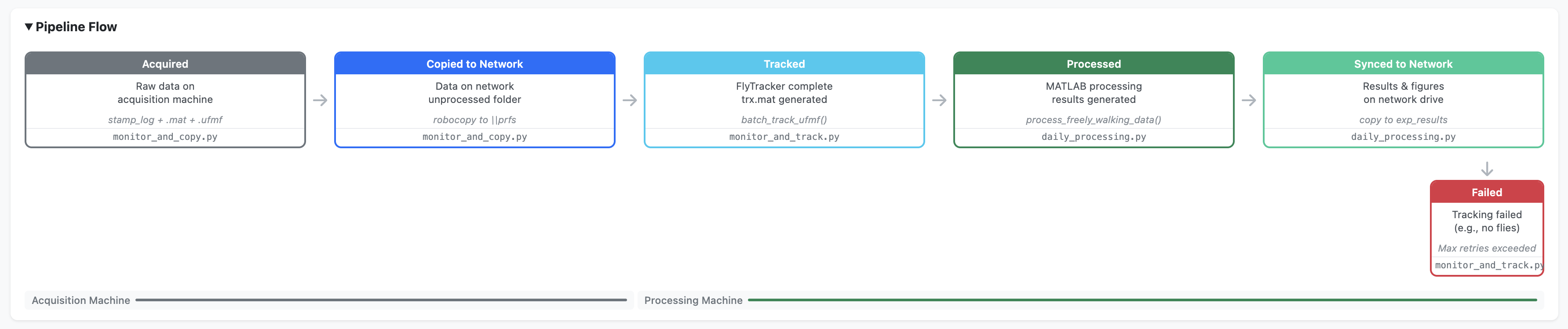Click the arrow from Copied to Network to Tracked
Viewport: 1568px width, 329px height.
629,101
